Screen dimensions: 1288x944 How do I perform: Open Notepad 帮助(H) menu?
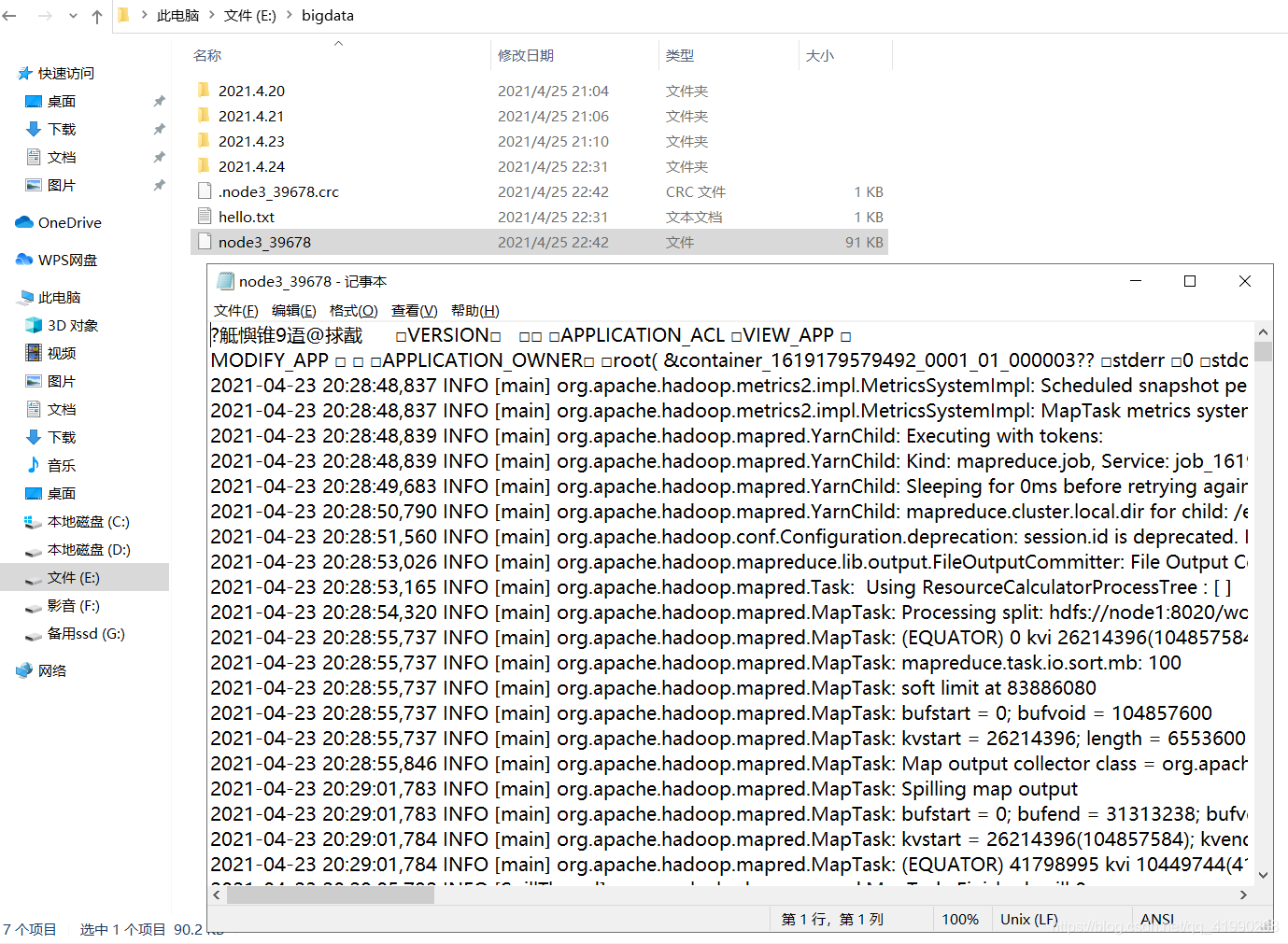click(x=475, y=310)
